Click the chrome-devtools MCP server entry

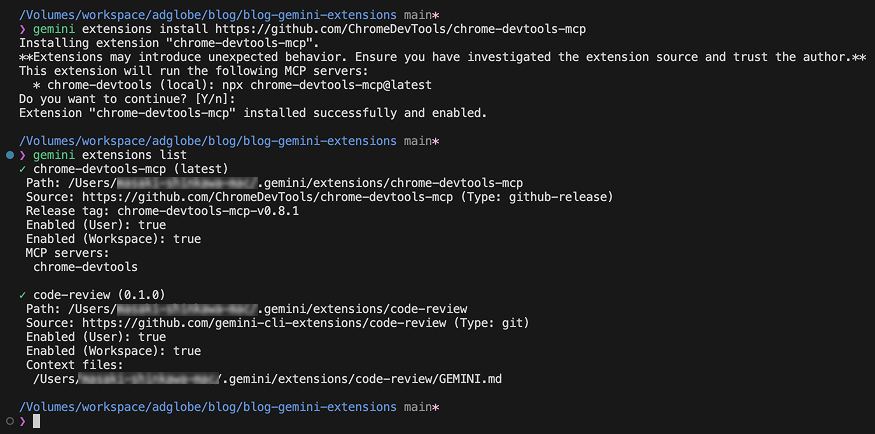[85, 267]
